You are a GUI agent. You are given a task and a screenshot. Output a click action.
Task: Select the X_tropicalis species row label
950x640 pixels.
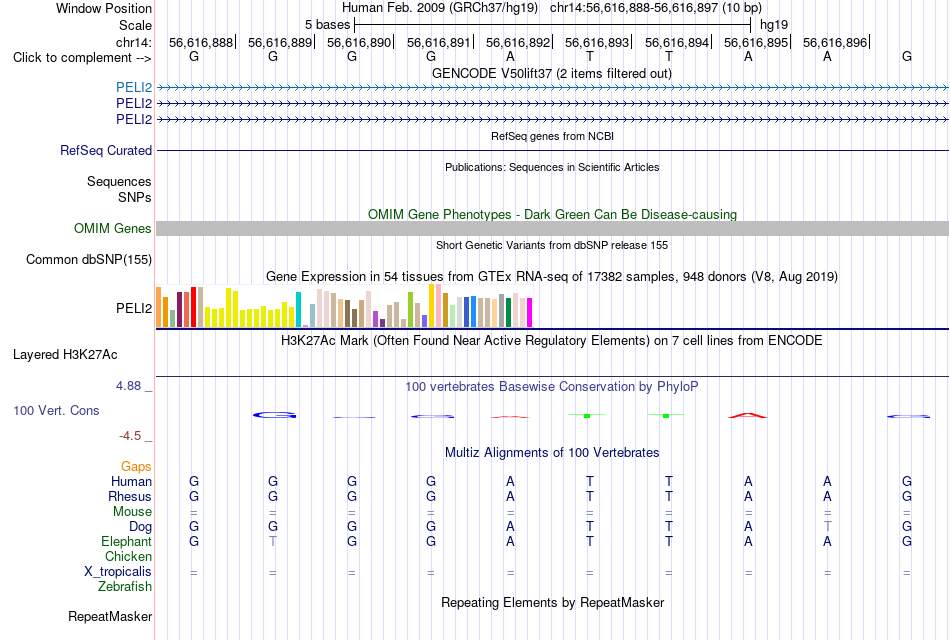118,572
